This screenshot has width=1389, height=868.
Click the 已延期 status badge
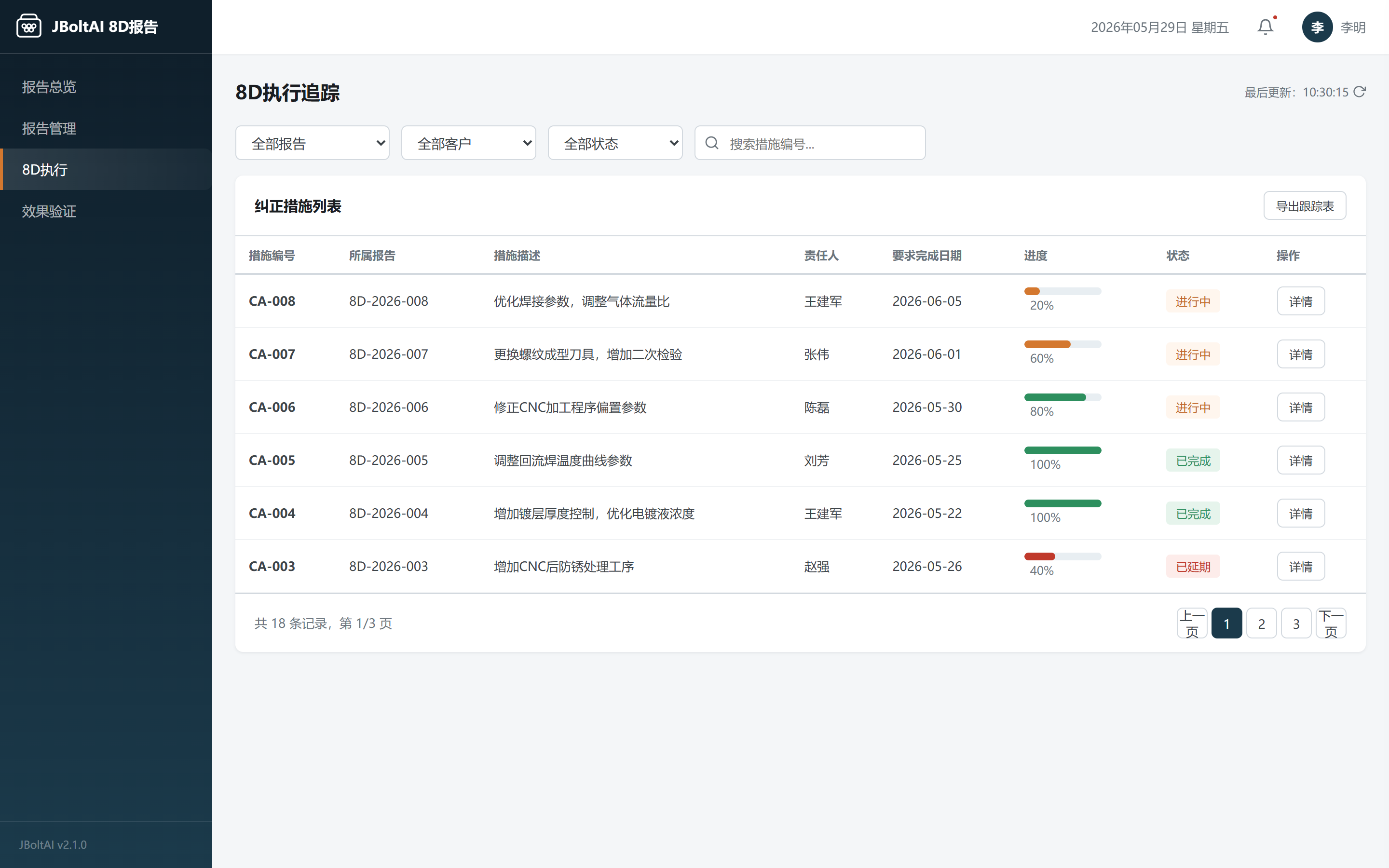pos(1193,567)
